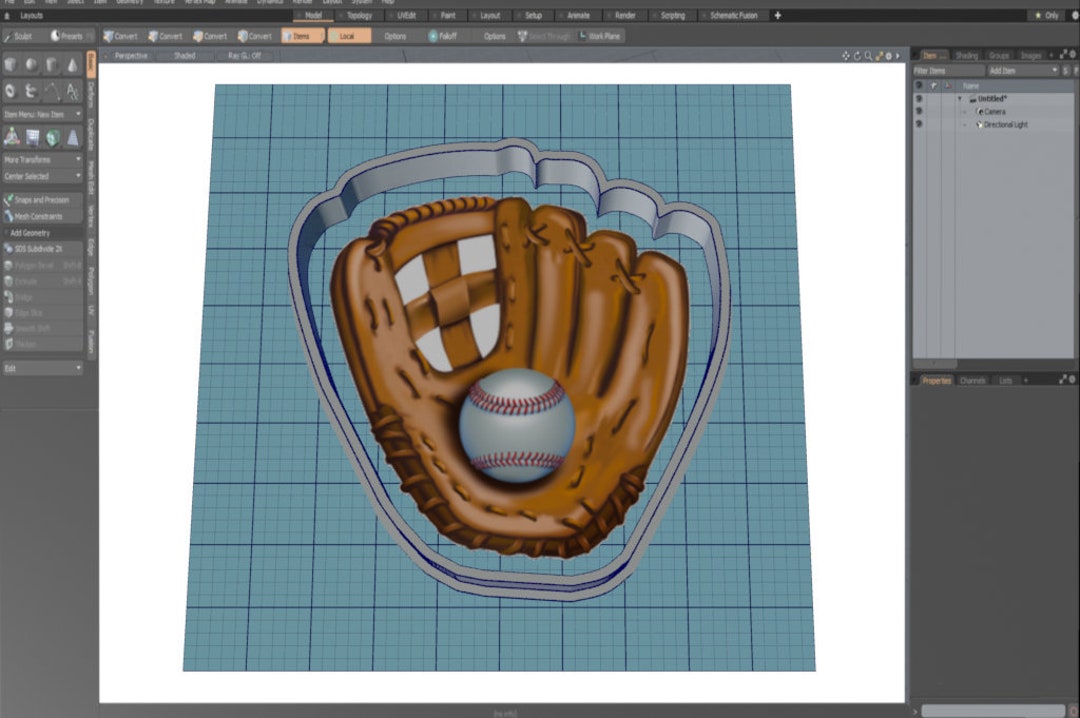Switch to the Topology layout tab
This screenshot has width=1080, height=718.
click(x=360, y=16)
